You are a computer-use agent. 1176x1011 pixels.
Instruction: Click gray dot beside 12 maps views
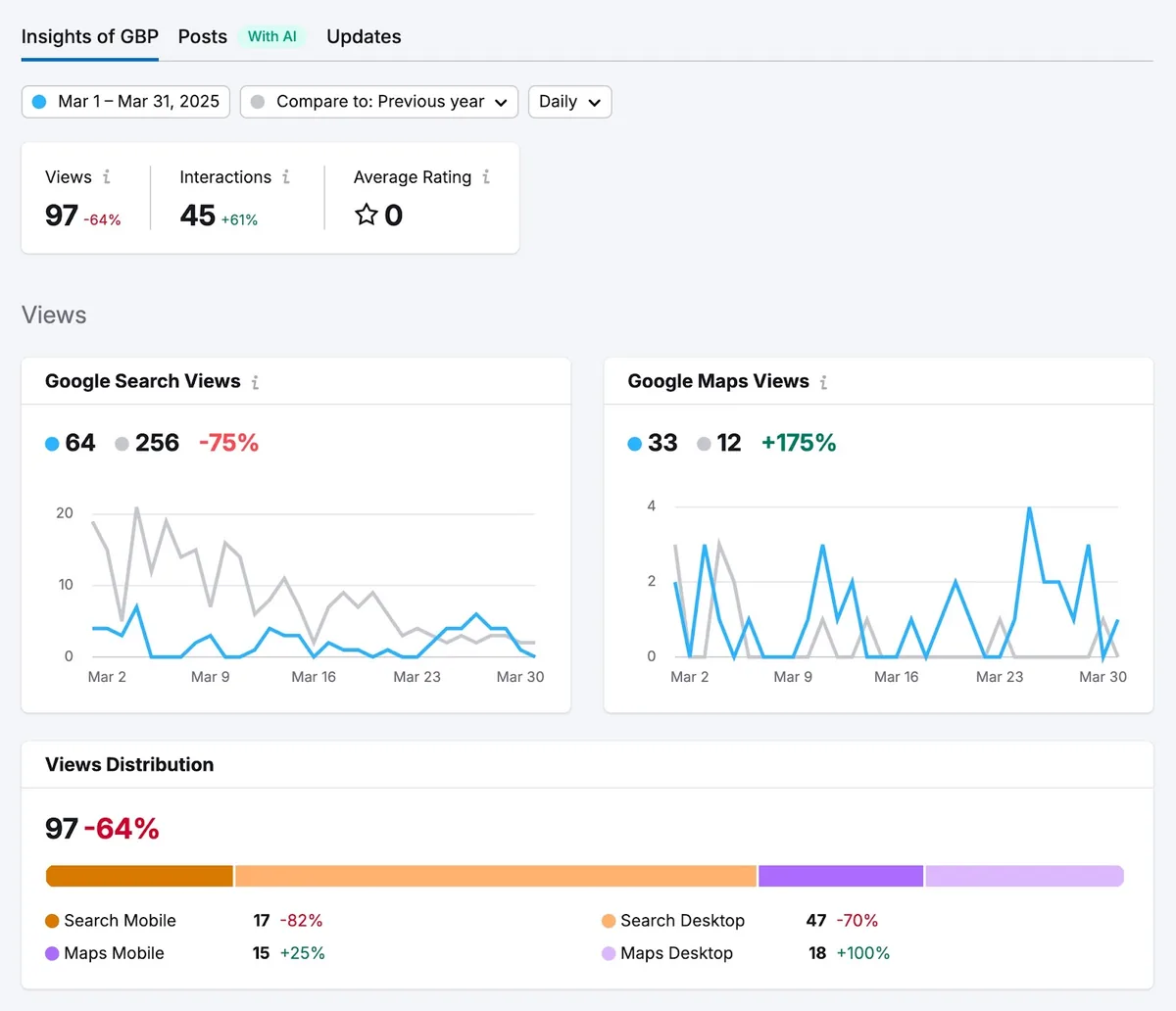point(704,444)
